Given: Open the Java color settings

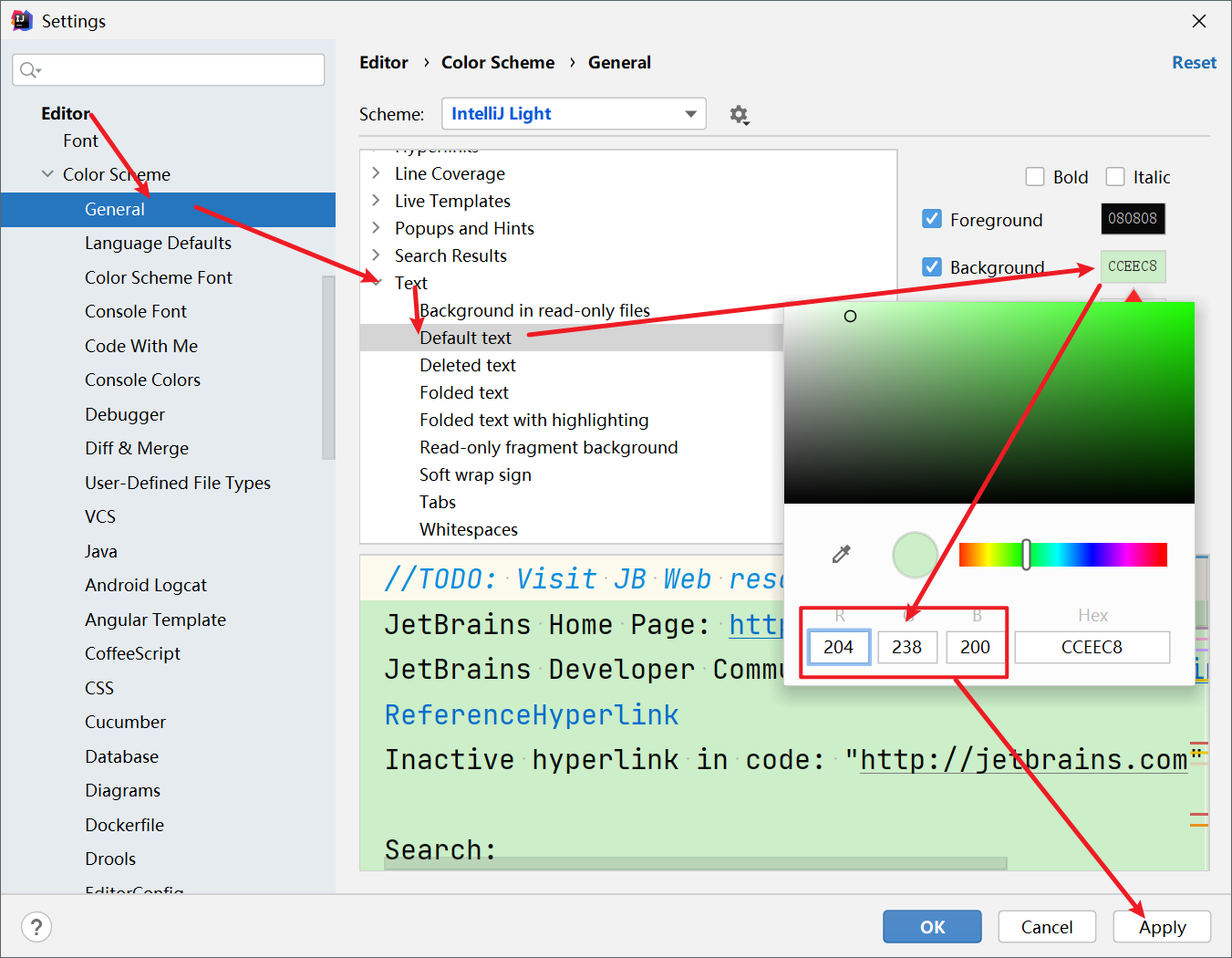Looking at the screenshot, I should [101, 551].
